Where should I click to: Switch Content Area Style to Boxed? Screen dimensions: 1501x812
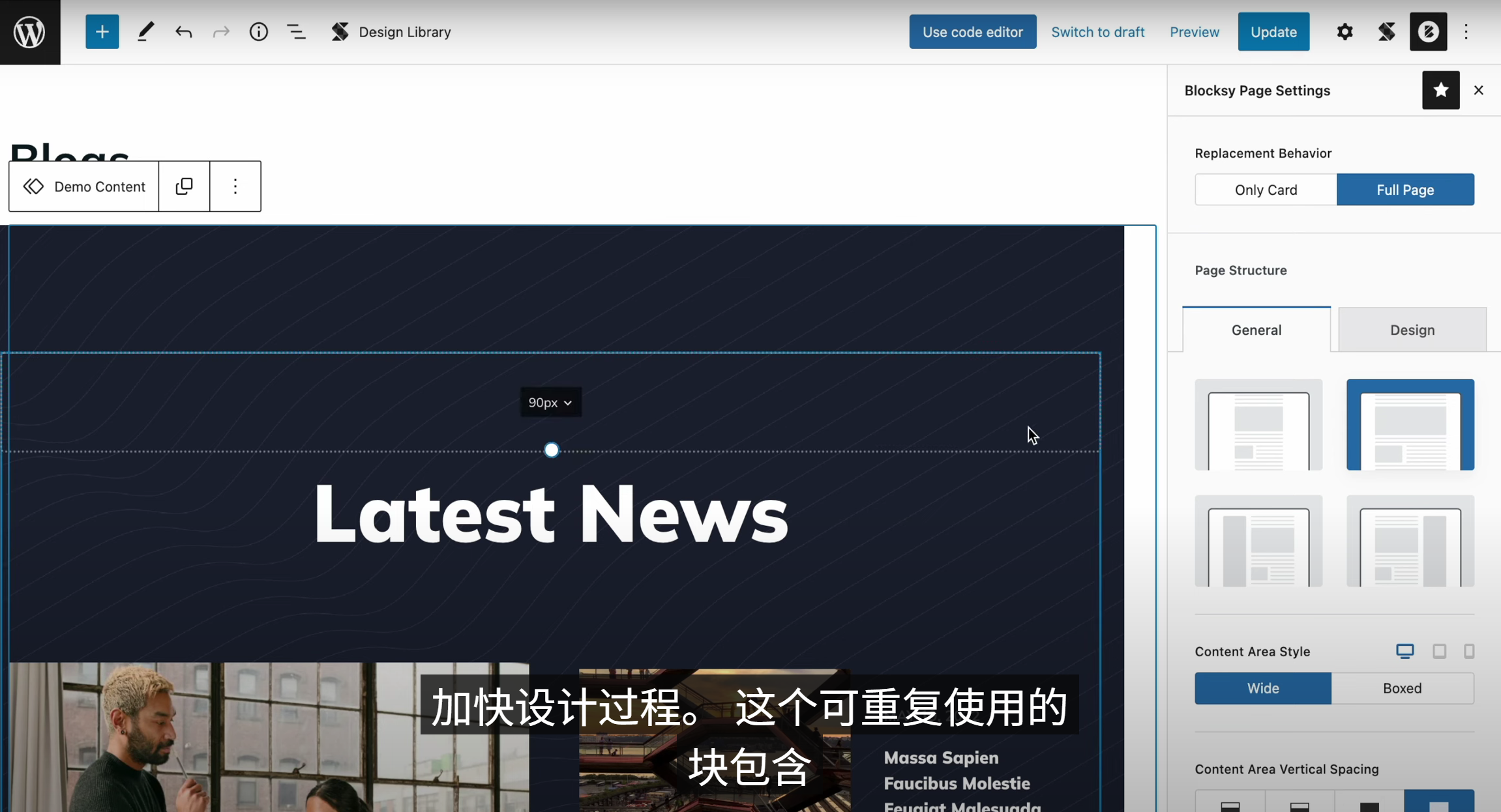pos(1403,688)
